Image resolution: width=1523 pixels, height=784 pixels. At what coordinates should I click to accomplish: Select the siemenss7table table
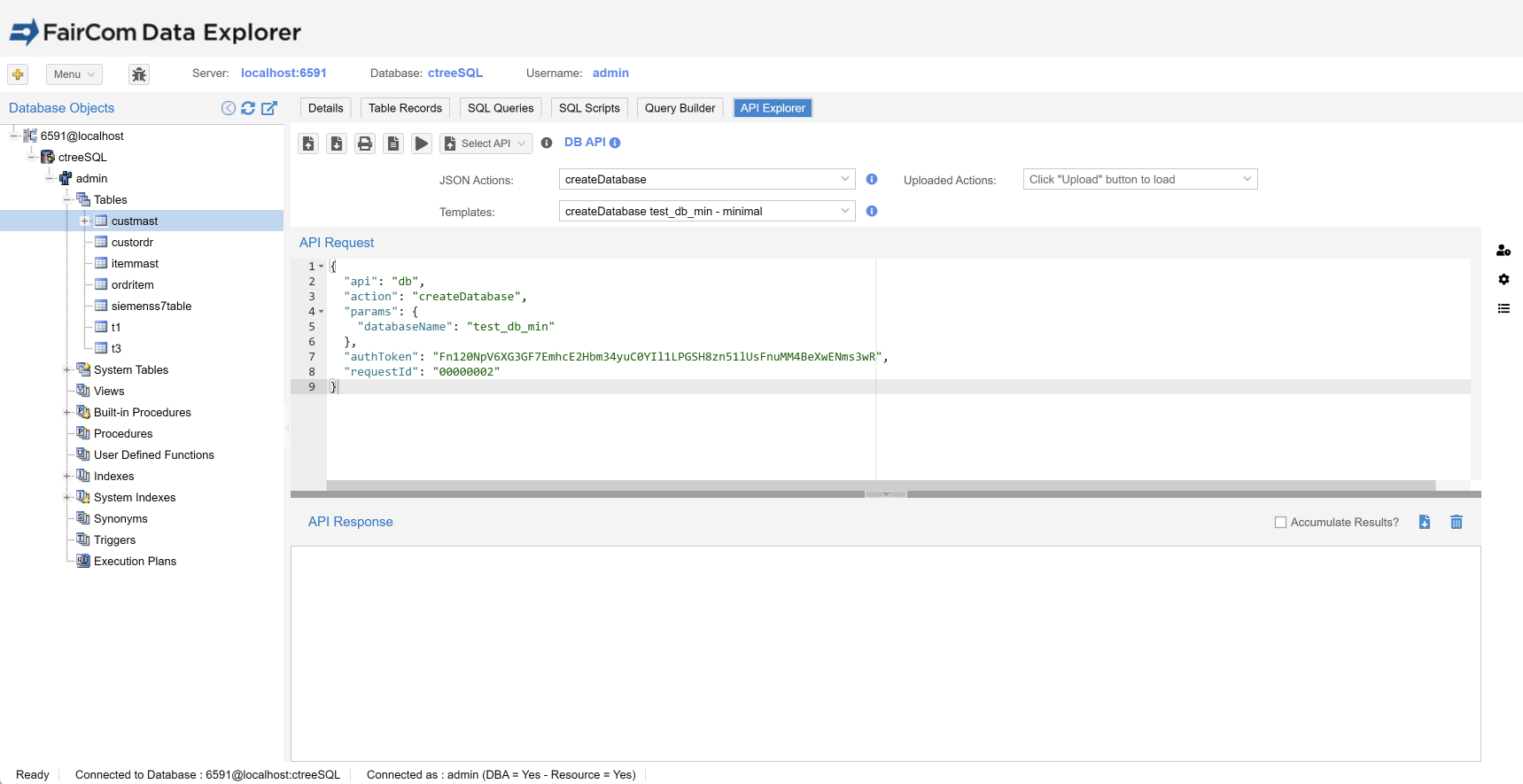click(152, 306)
